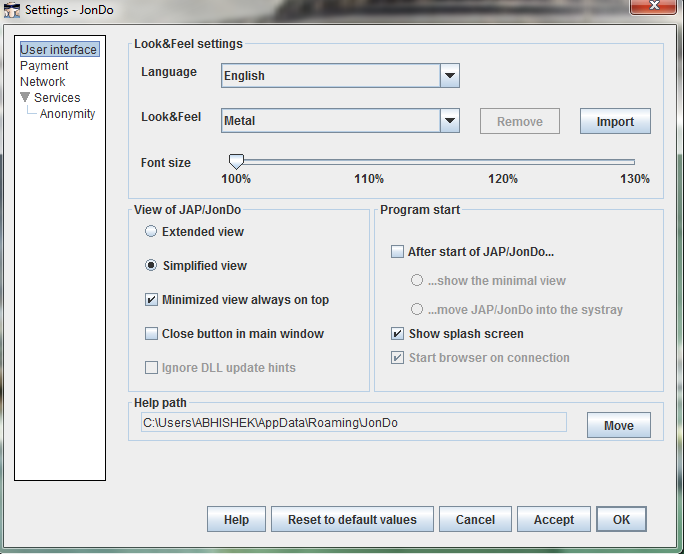Close the Settings - JonDo window
Image resolution: width=684 pixels, height=554 pixels.
coord(653,6)
